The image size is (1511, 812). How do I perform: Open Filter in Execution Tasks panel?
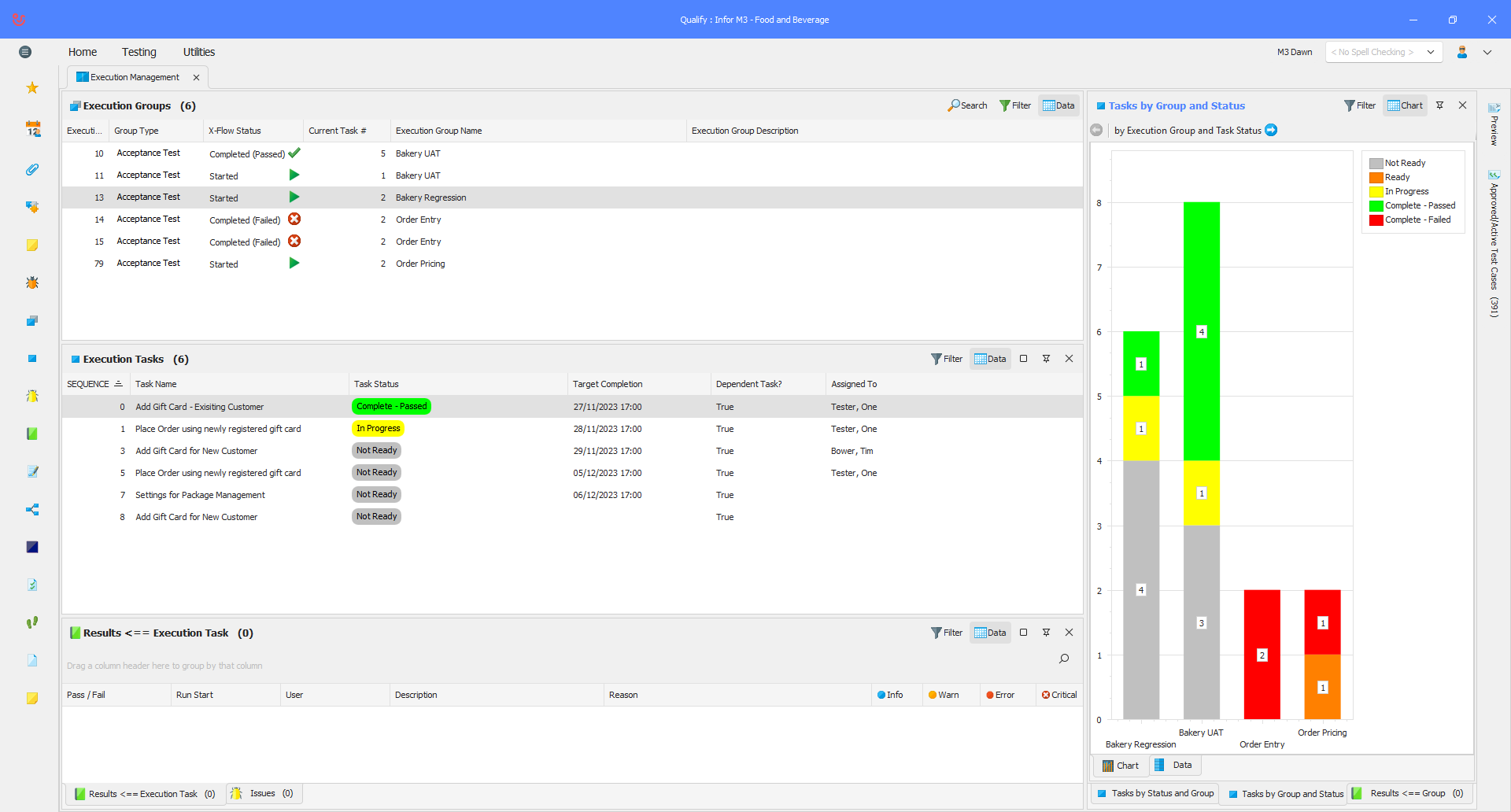click(x=947, y=359)
